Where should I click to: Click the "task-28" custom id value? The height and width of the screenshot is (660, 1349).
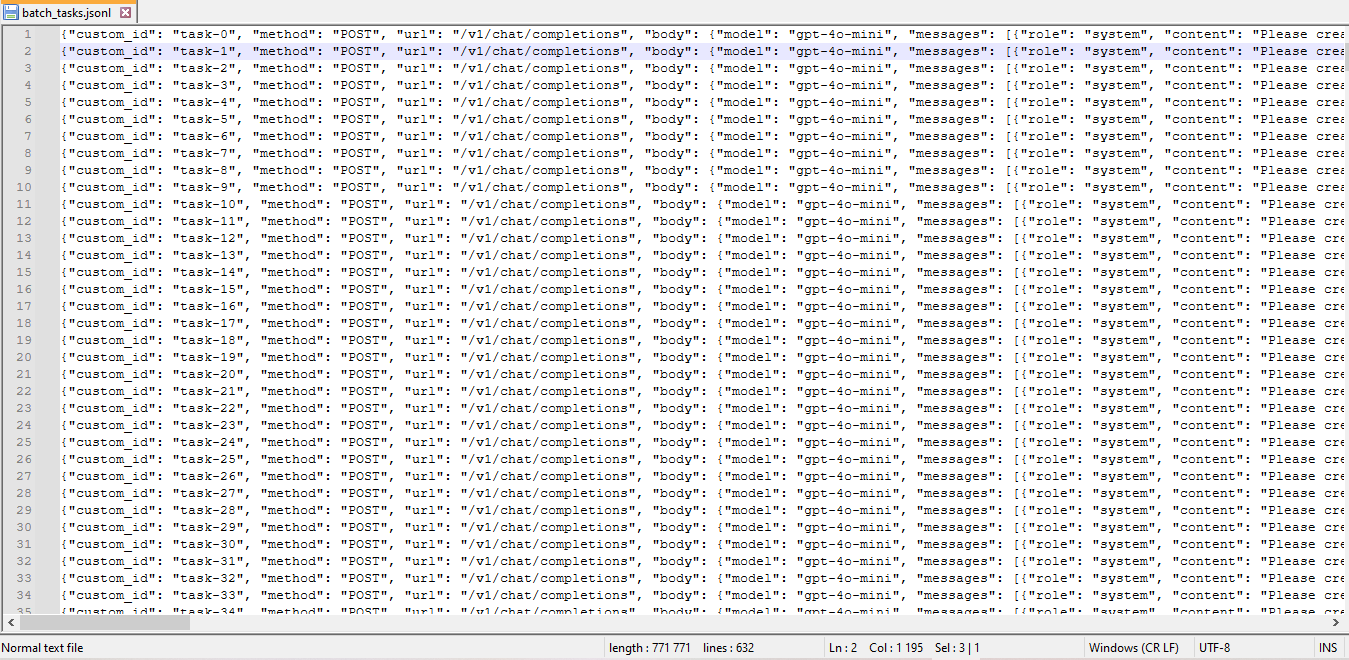tap(208, 510)
